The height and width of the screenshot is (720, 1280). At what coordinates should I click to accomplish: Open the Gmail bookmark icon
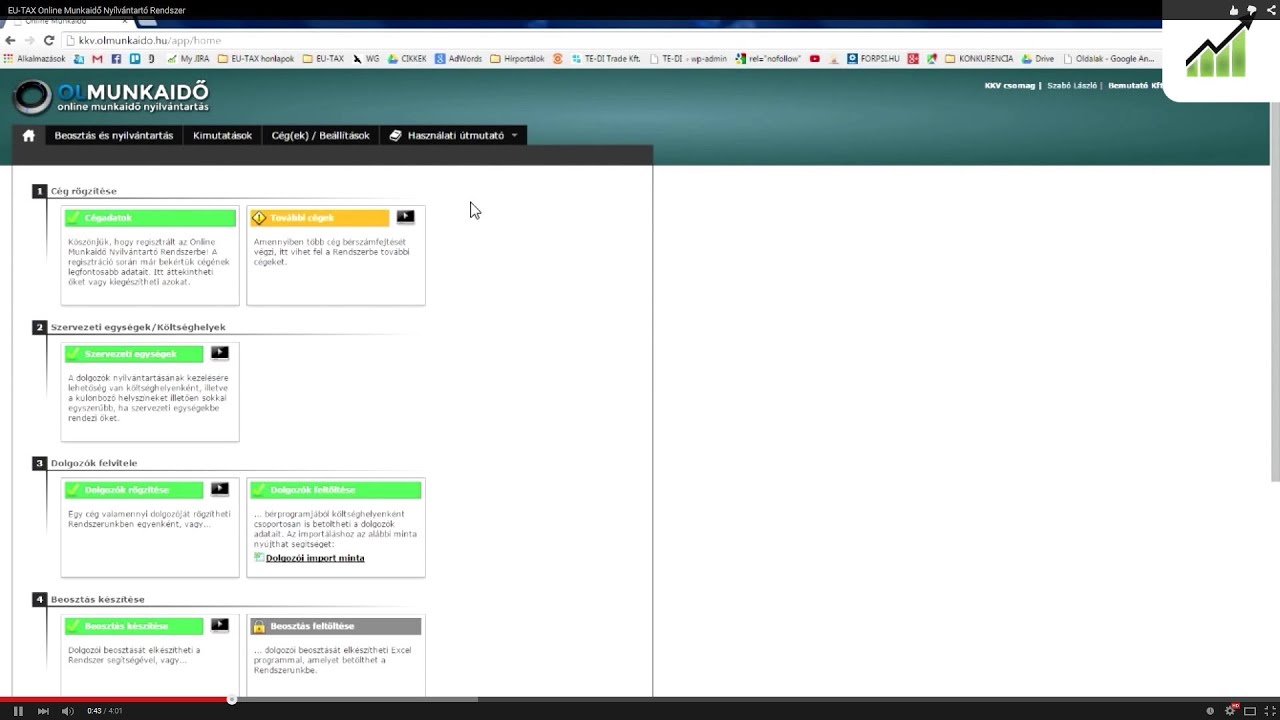pyautogui.click(x=97, y=59)
